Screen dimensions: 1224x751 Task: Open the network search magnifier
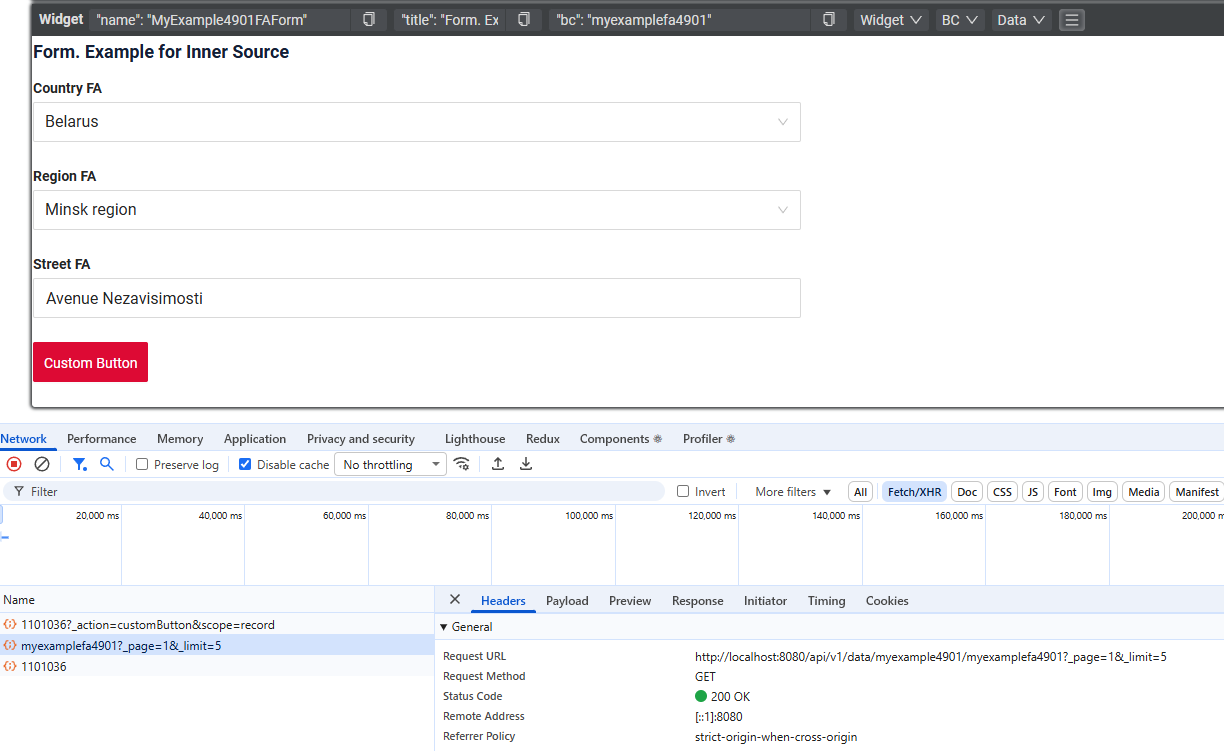(107, 464)
